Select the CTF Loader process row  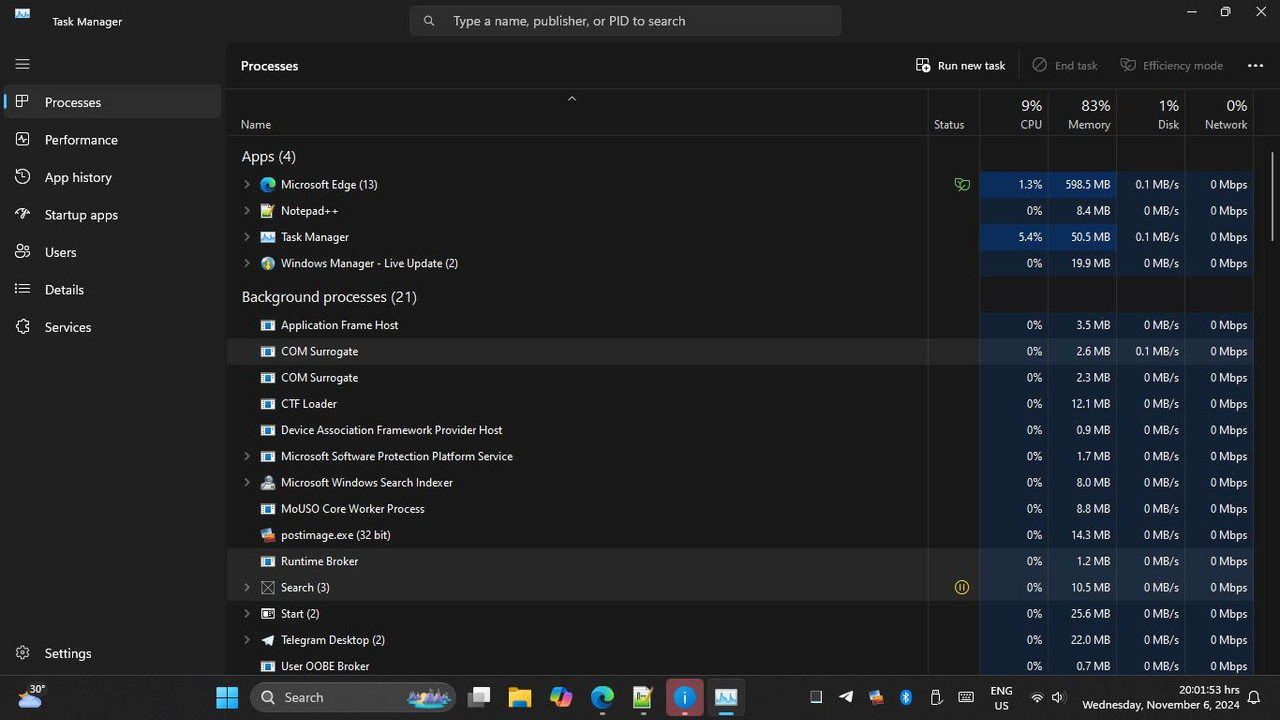[740, 404]
